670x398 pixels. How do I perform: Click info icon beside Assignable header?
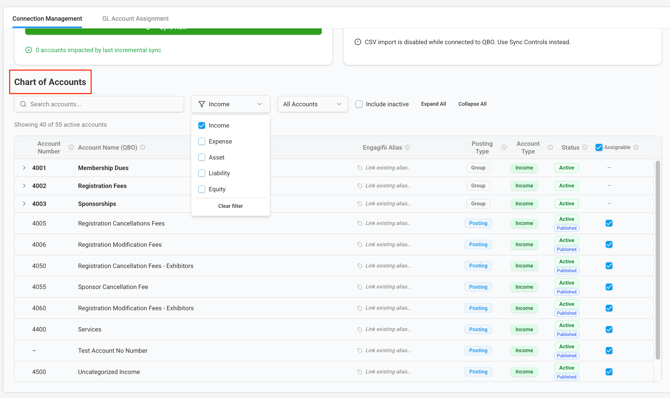(x=636, y=147)
